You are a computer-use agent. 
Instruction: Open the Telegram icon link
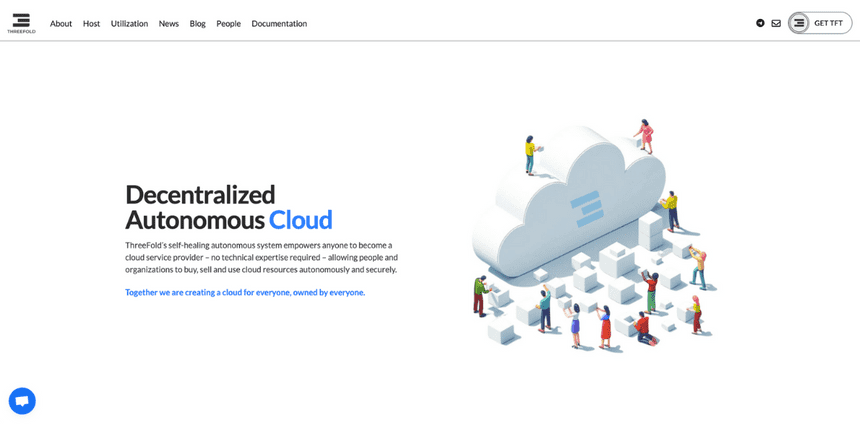pyautogui.click(x=760, y=23)
